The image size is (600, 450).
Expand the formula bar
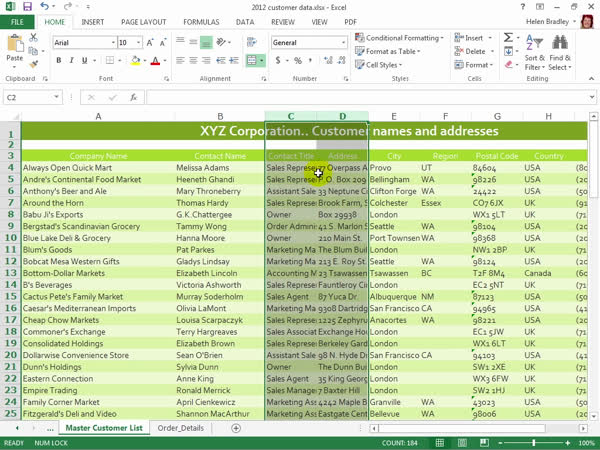tap(592, 97)
